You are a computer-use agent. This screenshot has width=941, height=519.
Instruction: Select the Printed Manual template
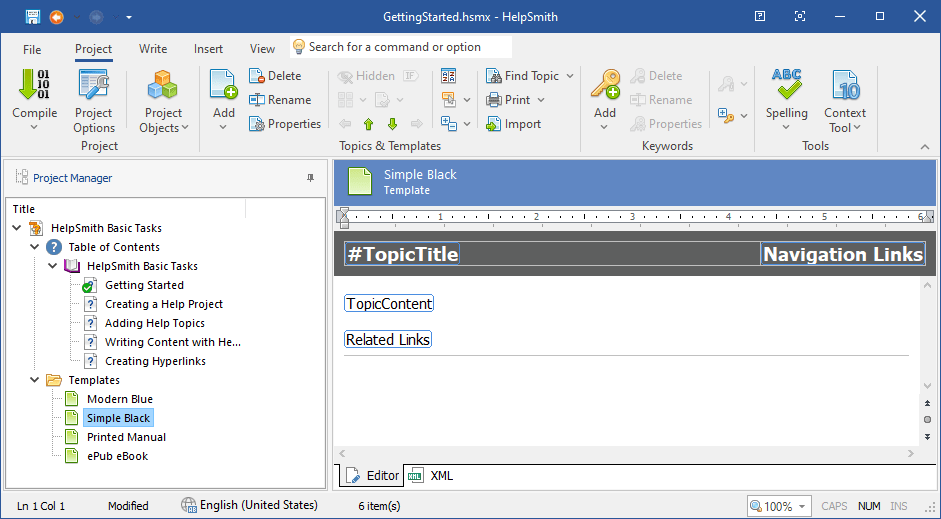126,437
